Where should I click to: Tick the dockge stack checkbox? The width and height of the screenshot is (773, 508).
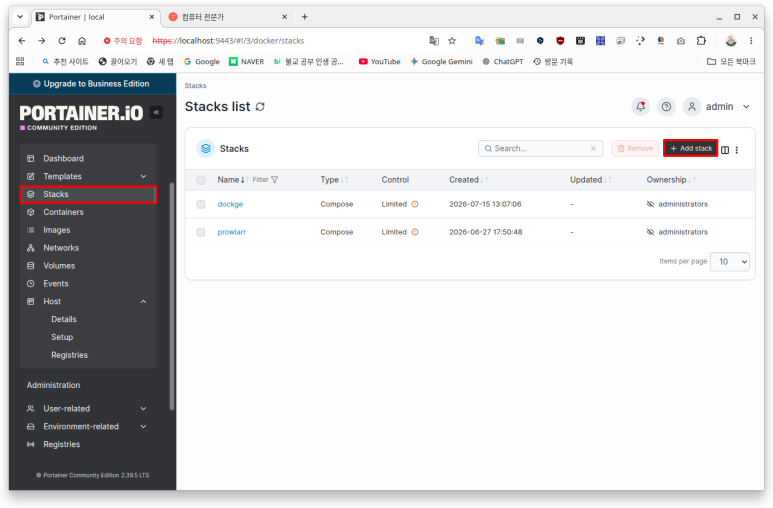(x=201, y=204)
